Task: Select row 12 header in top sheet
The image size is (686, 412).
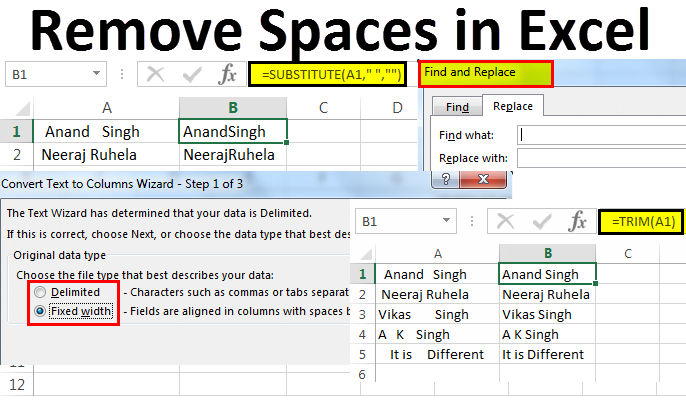Action: (17, 384)
